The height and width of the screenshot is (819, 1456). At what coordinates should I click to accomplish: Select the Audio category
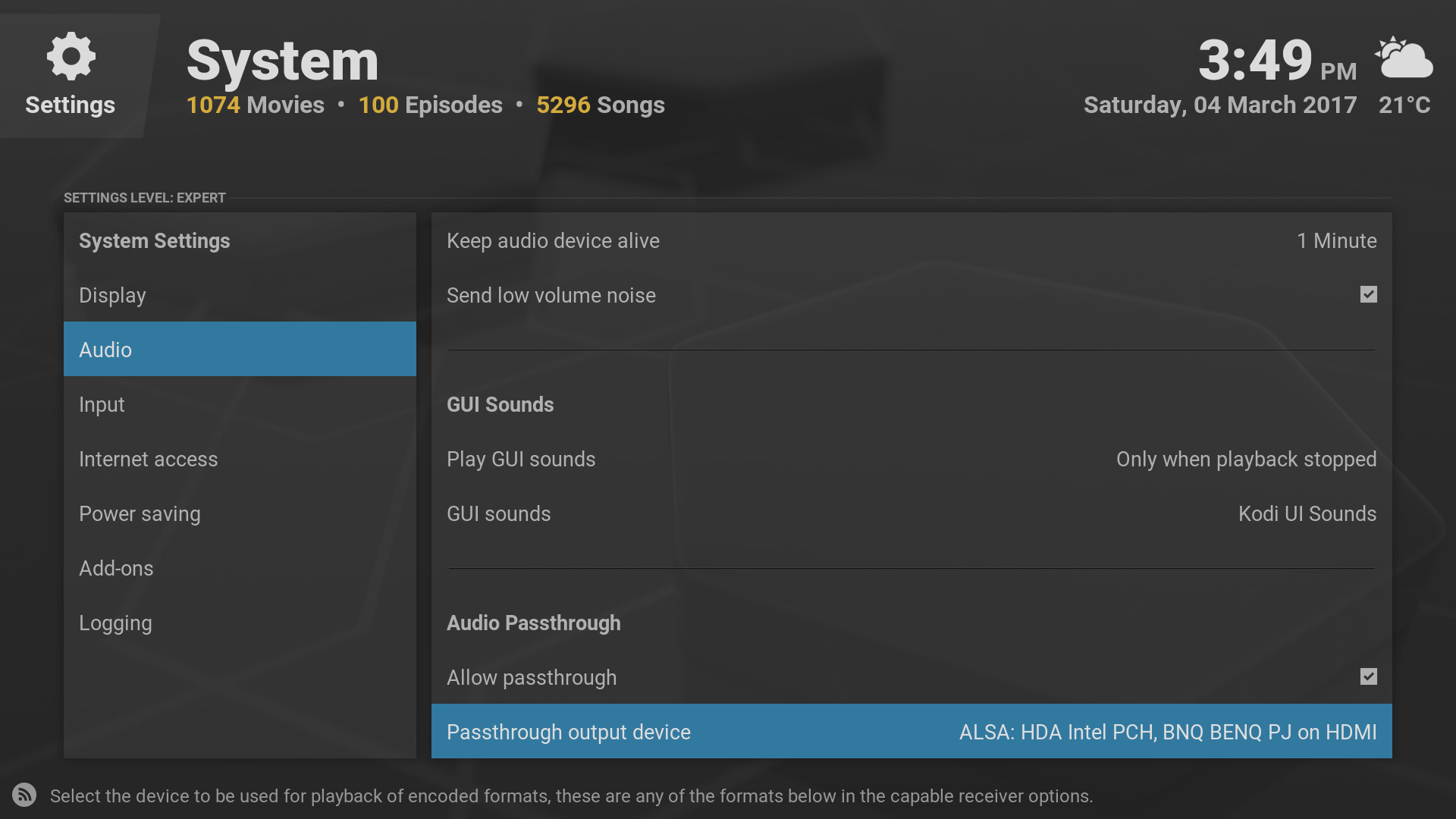tap(105, 350)
